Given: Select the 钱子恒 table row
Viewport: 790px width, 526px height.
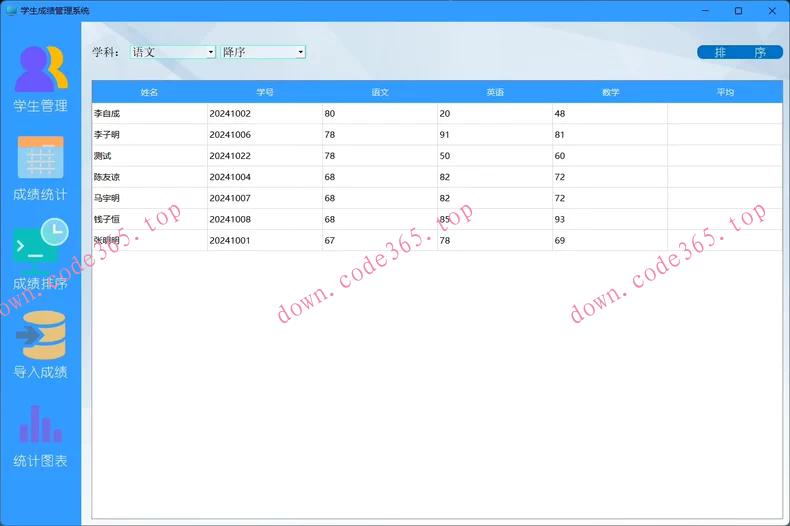Looking at the screenshot, I should click(149, 219).
